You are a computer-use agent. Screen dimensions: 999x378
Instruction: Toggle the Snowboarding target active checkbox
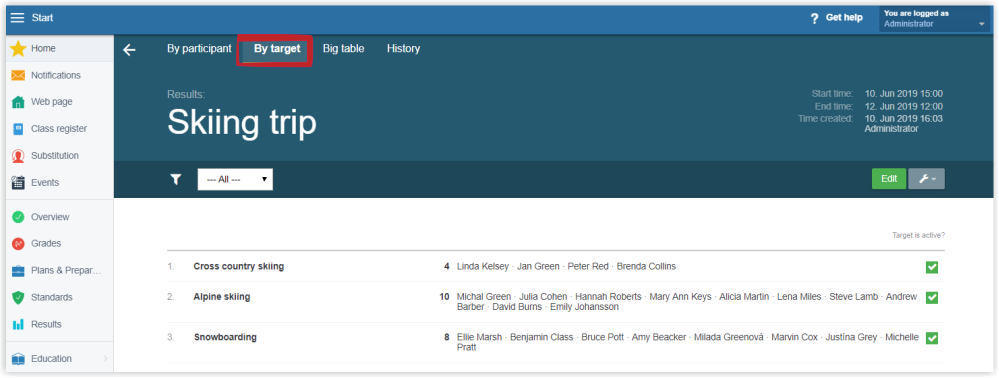coord(931,338)
